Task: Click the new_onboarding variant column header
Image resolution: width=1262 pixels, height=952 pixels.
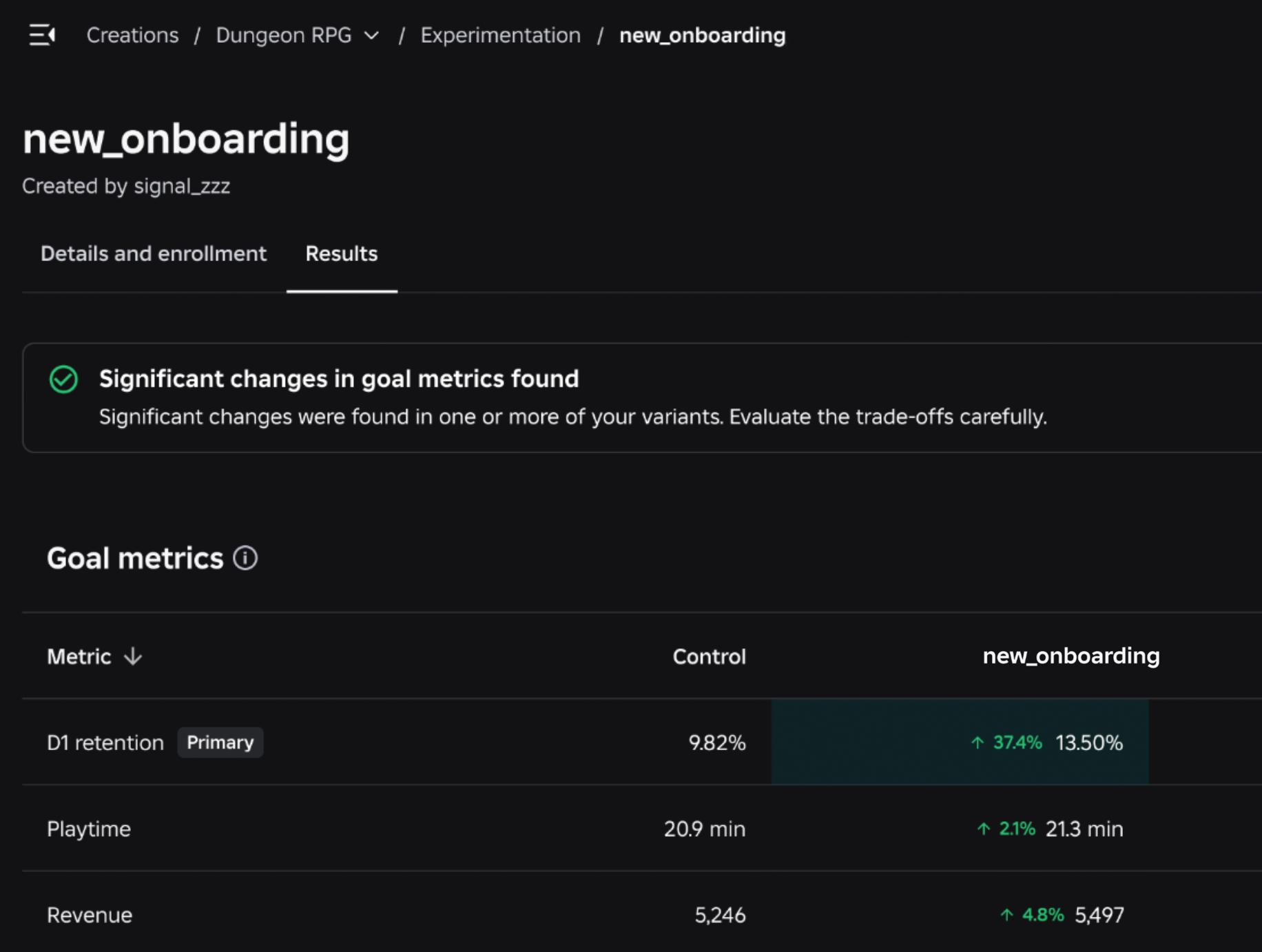Action: click(1070, 656)
